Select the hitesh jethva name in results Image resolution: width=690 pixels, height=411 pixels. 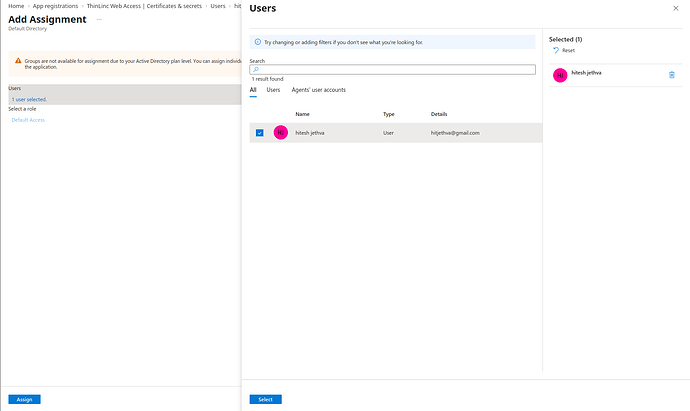point(310,133)
